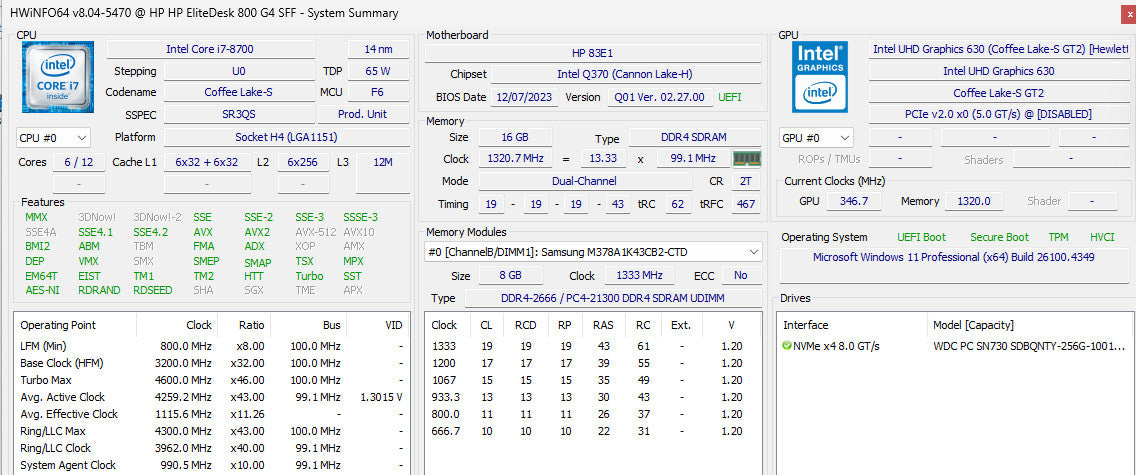The height and width of the screenshot is (475, 1136).
Task: Click the GPU clock 346.7 value
Action: click(853, 201)
